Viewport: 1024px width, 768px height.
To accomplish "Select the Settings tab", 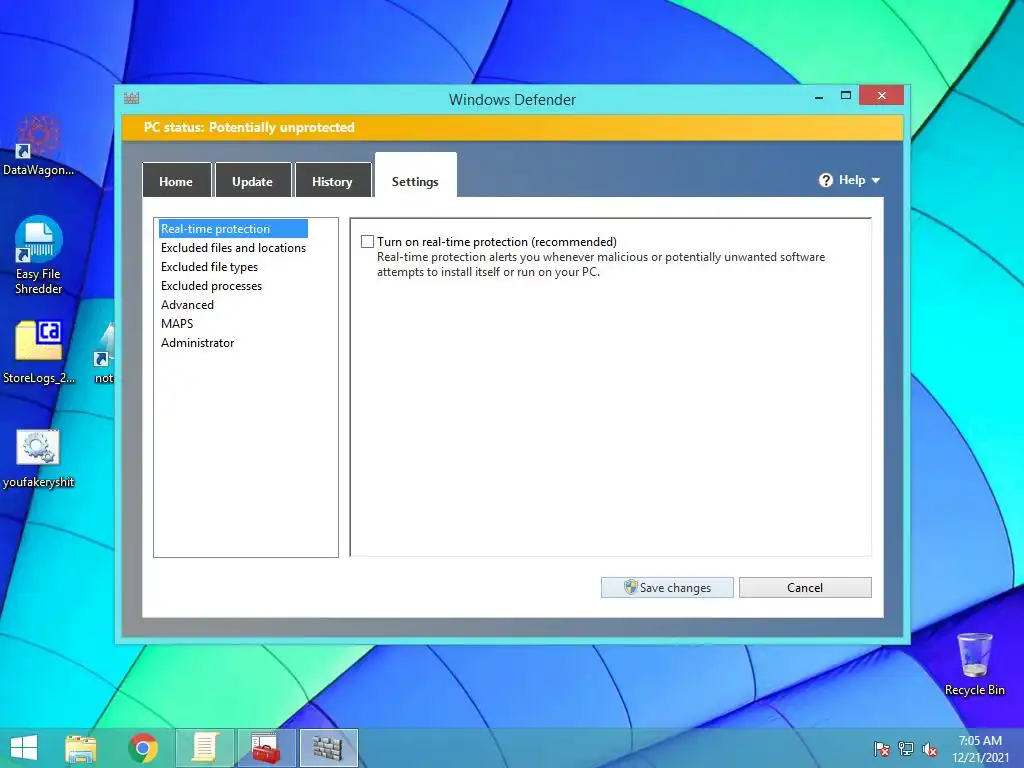I will tap(415, 176).
